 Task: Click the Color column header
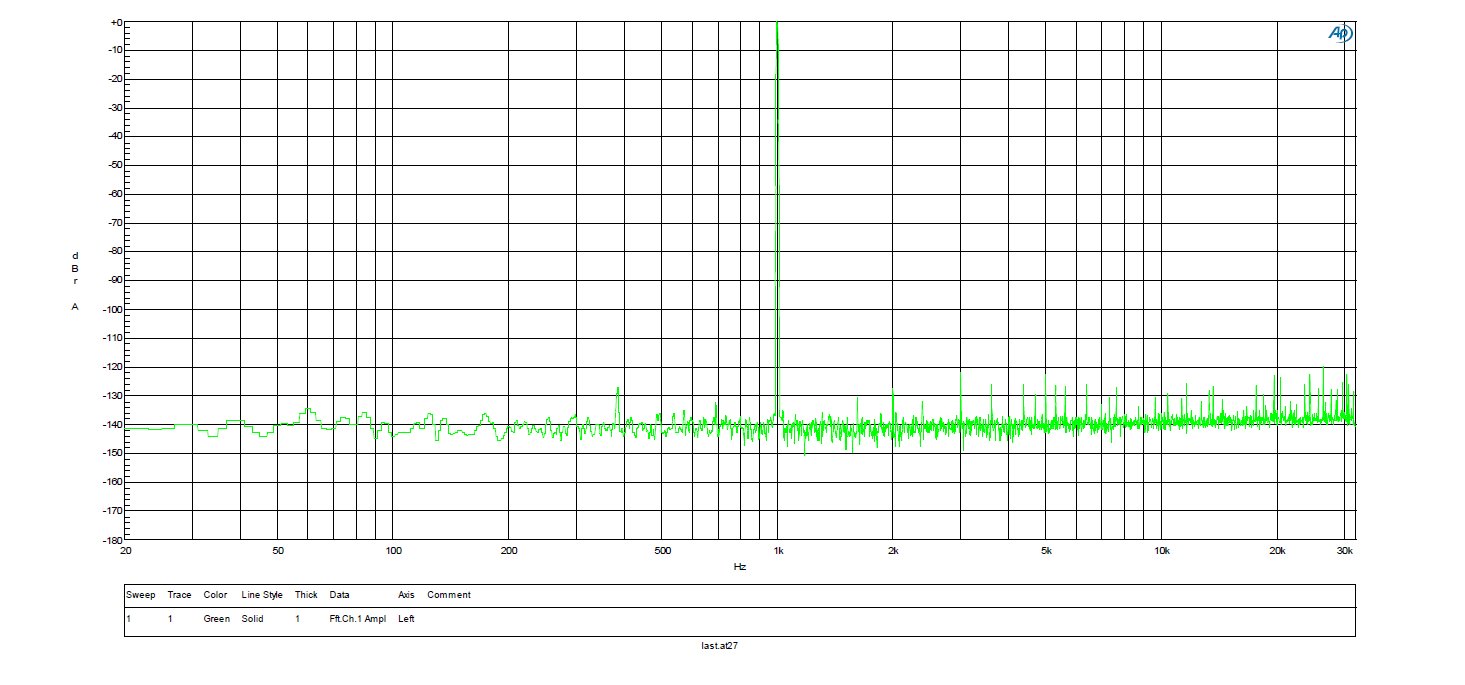[216, 595]
